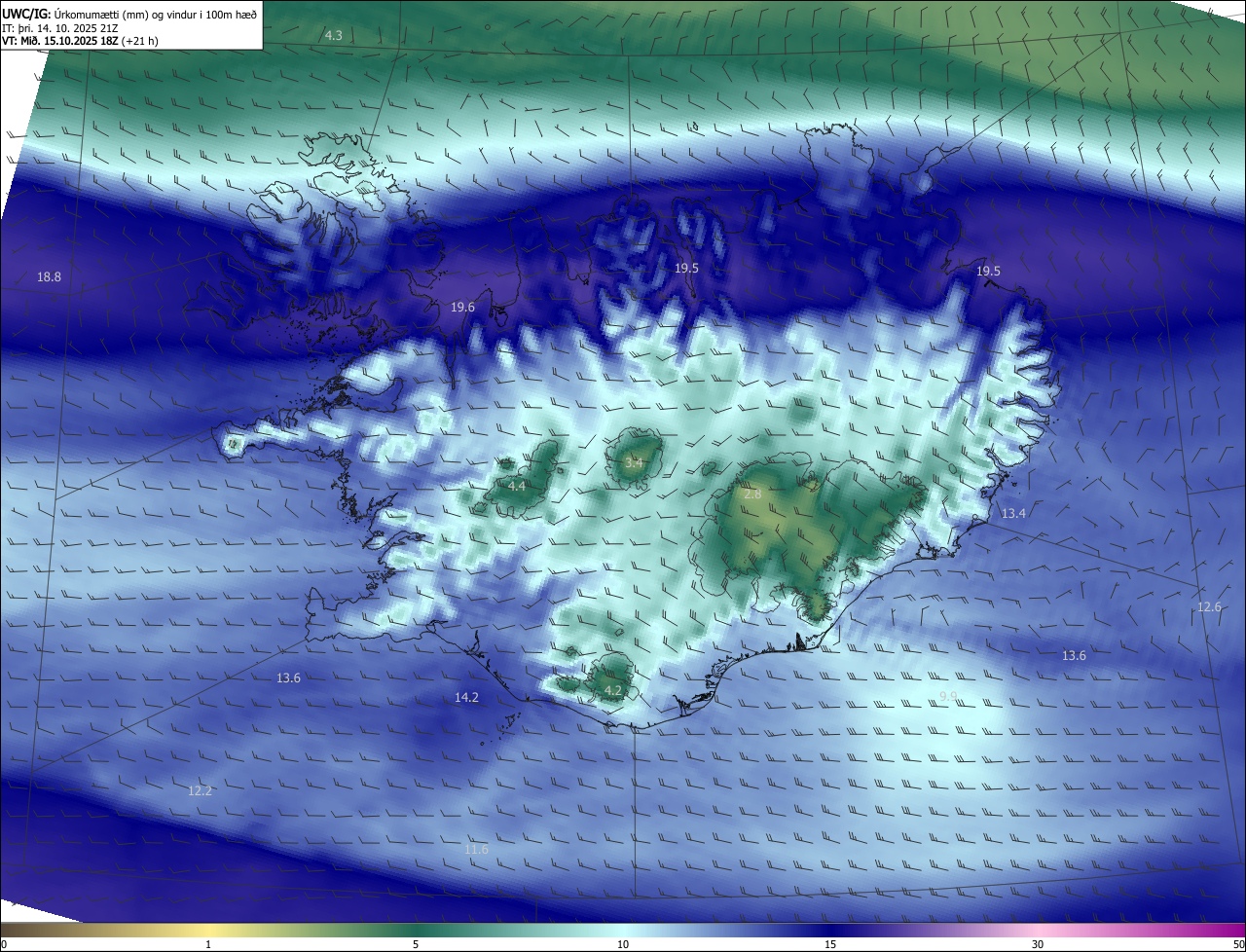Click the title line starting with UWC/IG
This screenshot has height=952, width=1246.
click(129, 14)
